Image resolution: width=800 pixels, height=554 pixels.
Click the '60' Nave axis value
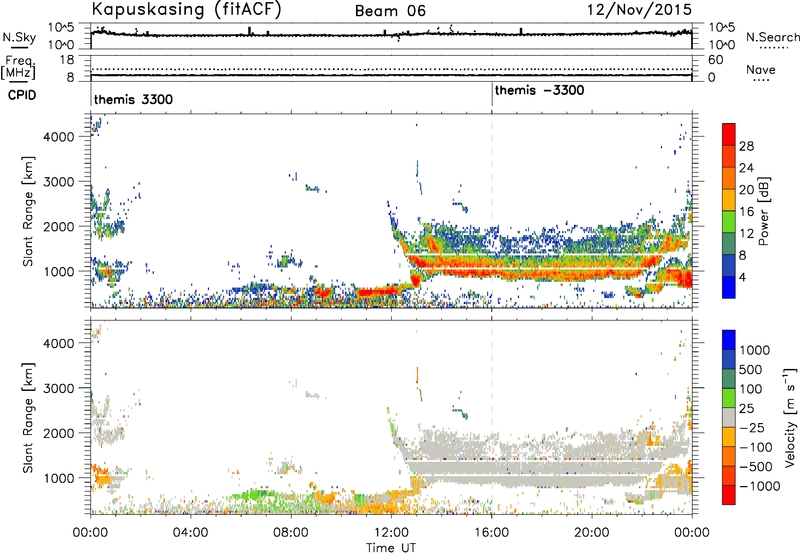[716, 60]
